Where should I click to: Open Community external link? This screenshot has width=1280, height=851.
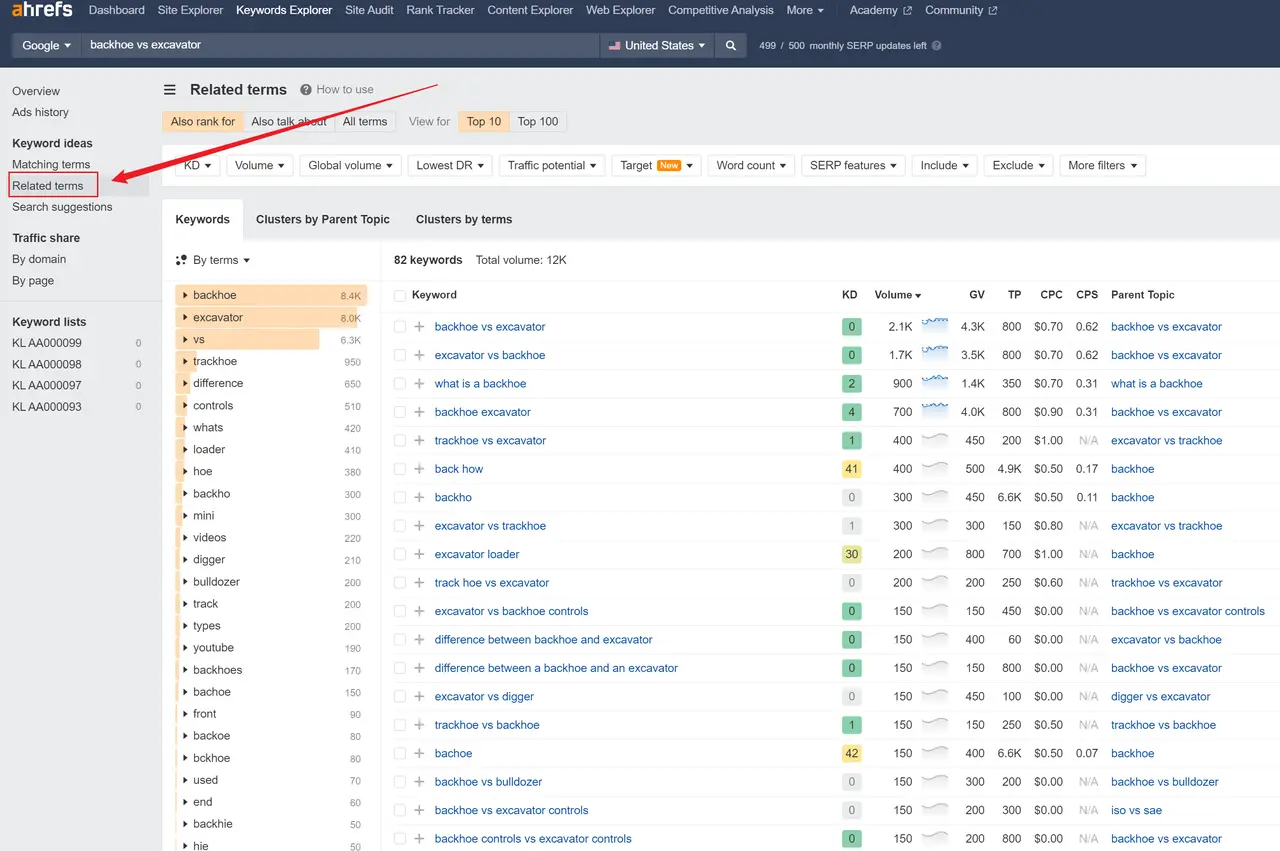961,10
